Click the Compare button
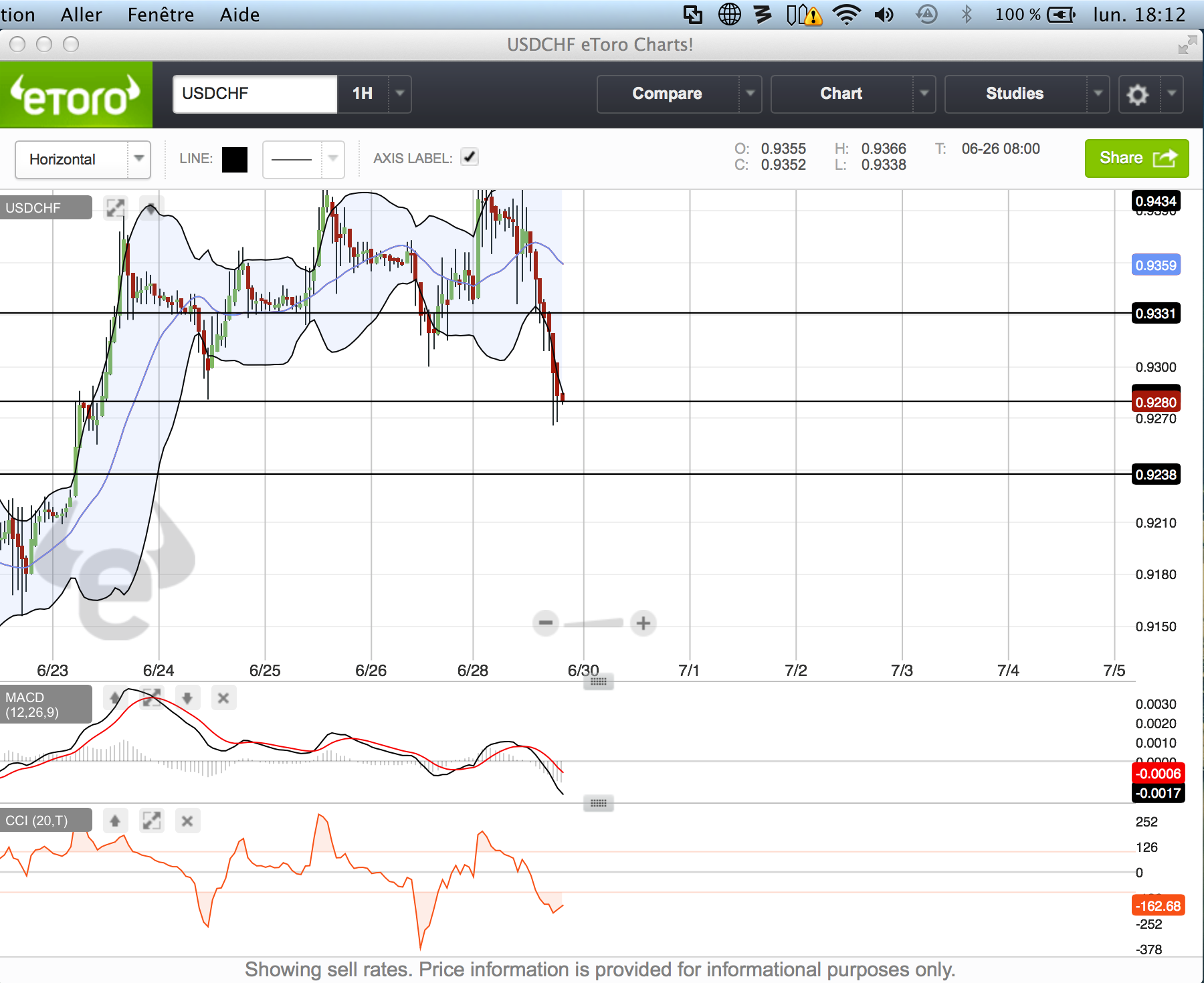Image resolution: width=1204 pixels, height=983 pixels. [x=667, y=94]
